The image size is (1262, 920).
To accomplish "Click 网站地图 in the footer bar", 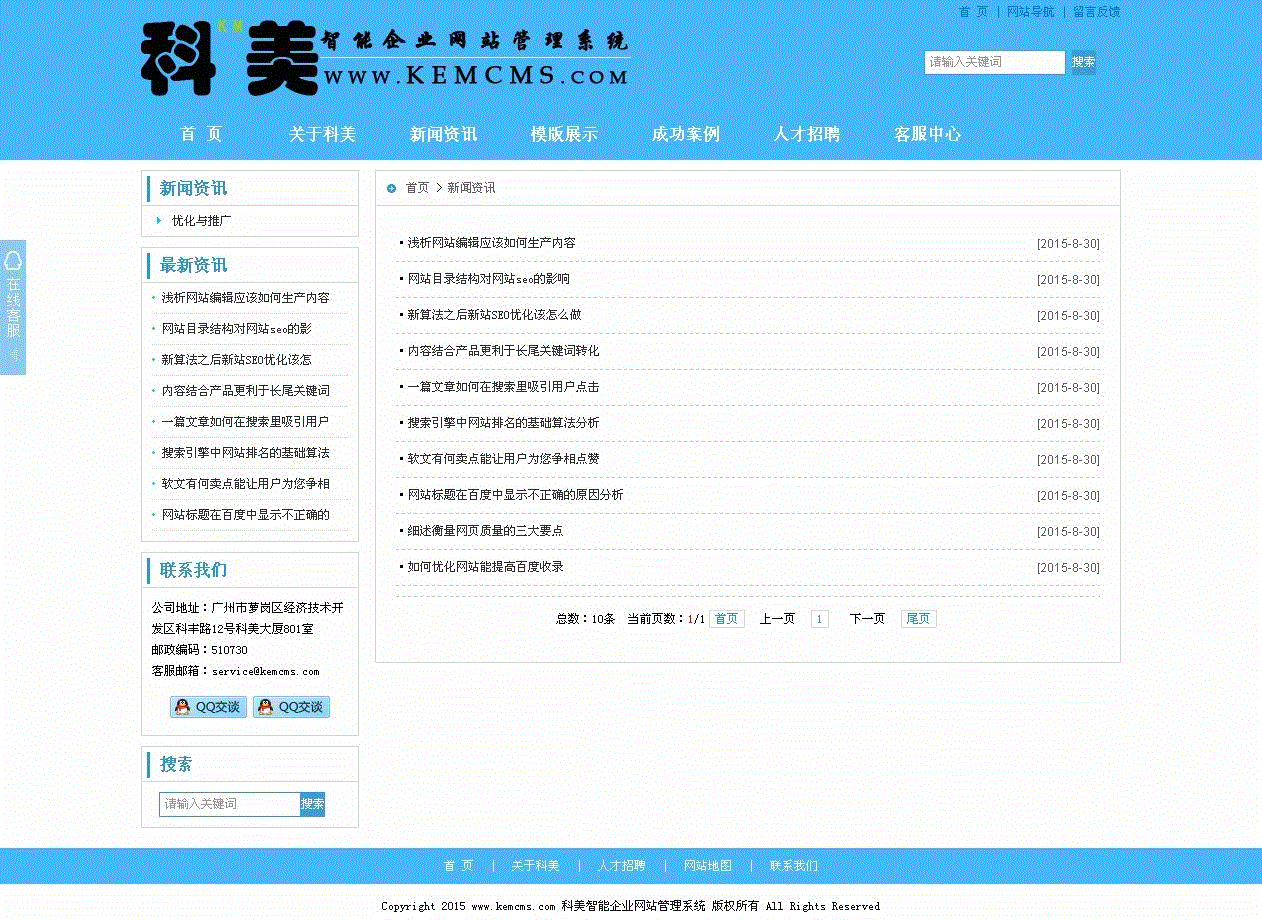I will pos(708,866).
